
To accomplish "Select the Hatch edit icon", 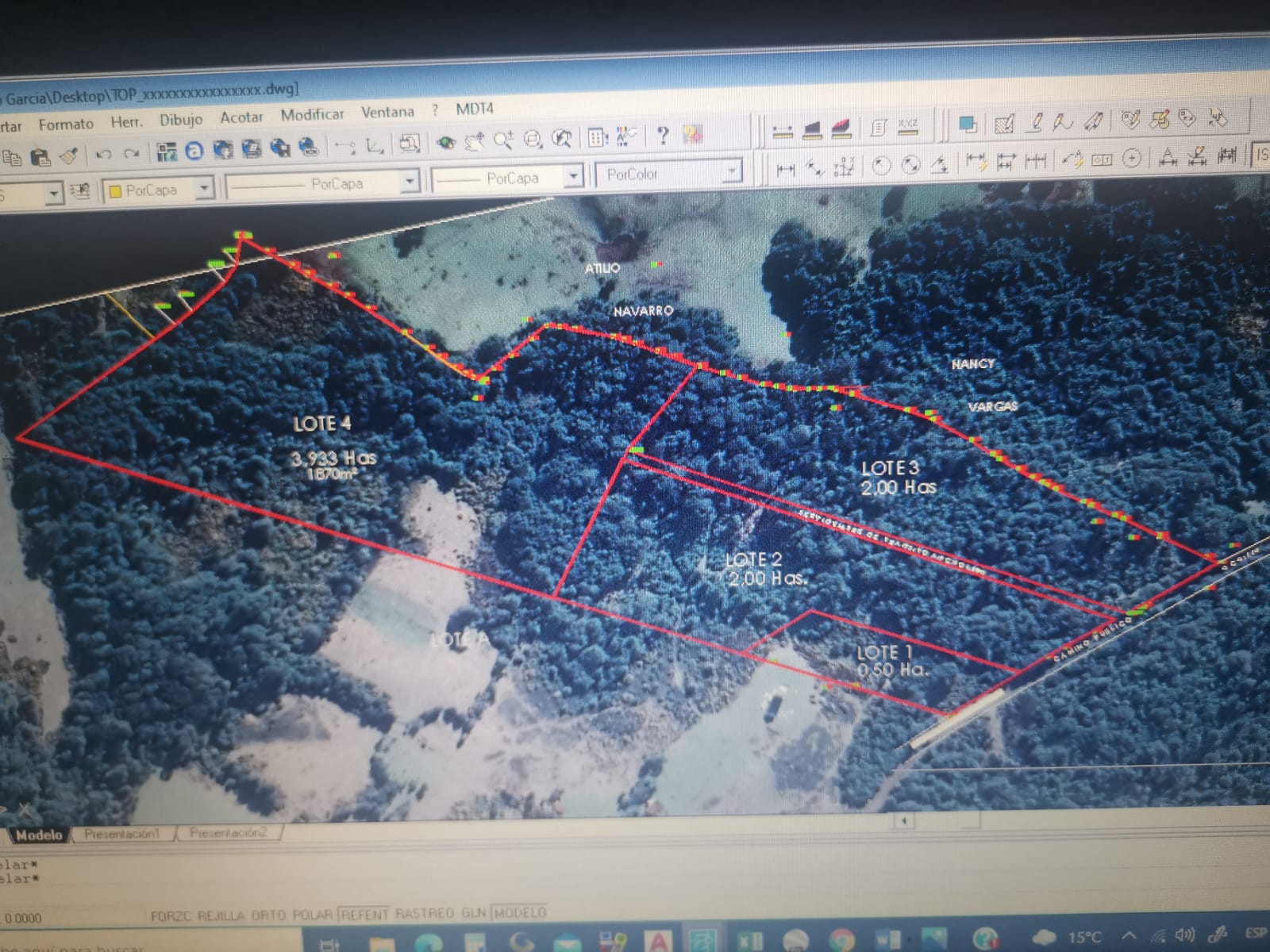I will [x=1004, y=125].
